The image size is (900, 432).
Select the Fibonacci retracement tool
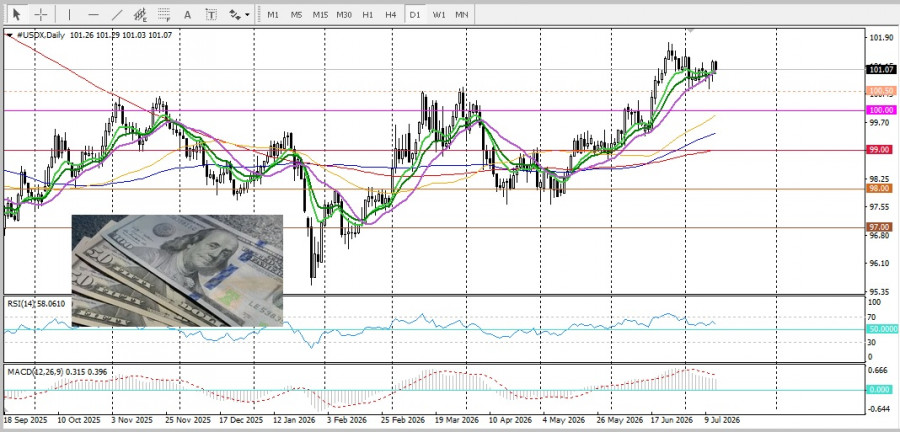pyautogui.click(x=164, y=14)
